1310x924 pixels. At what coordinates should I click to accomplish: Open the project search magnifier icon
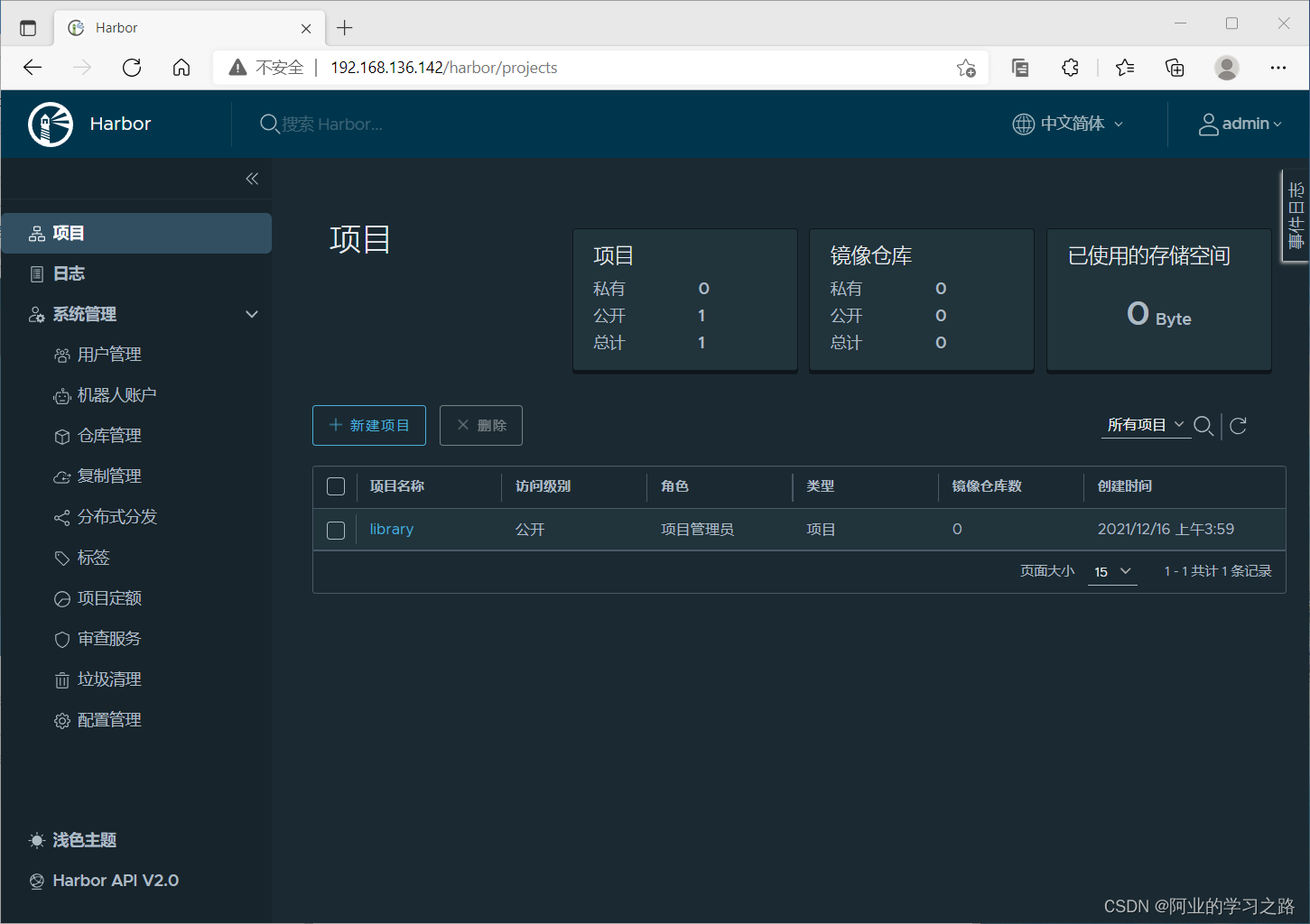(x=1204, y=425)
